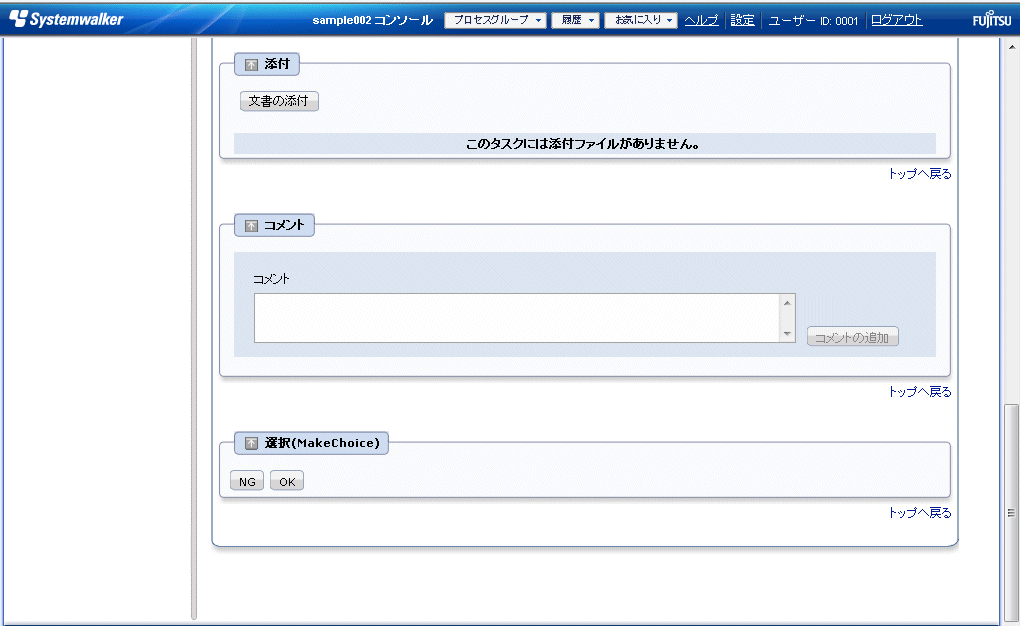Click the page's vertical scrollbar thumb

click(x=1010, y=510)
